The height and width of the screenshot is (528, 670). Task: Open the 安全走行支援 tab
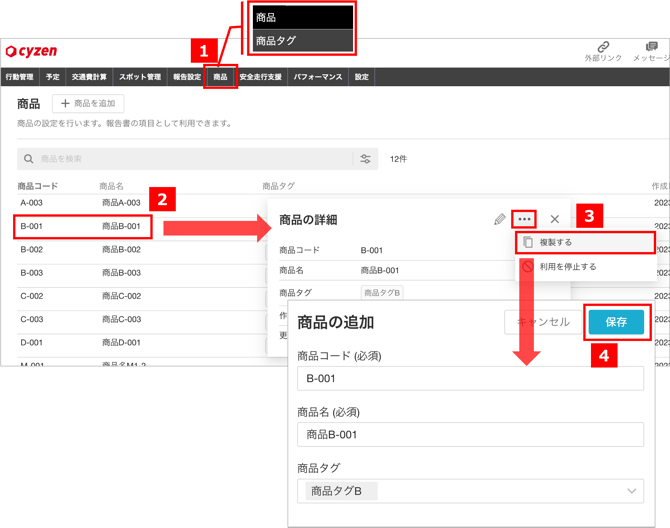tap(260, 77)
